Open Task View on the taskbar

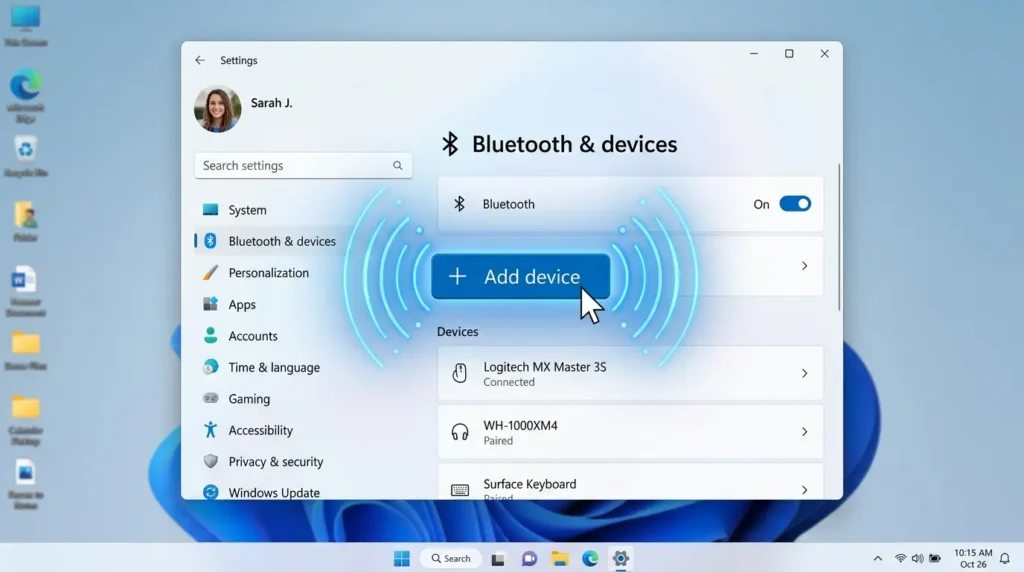click(x=498, y=559)
